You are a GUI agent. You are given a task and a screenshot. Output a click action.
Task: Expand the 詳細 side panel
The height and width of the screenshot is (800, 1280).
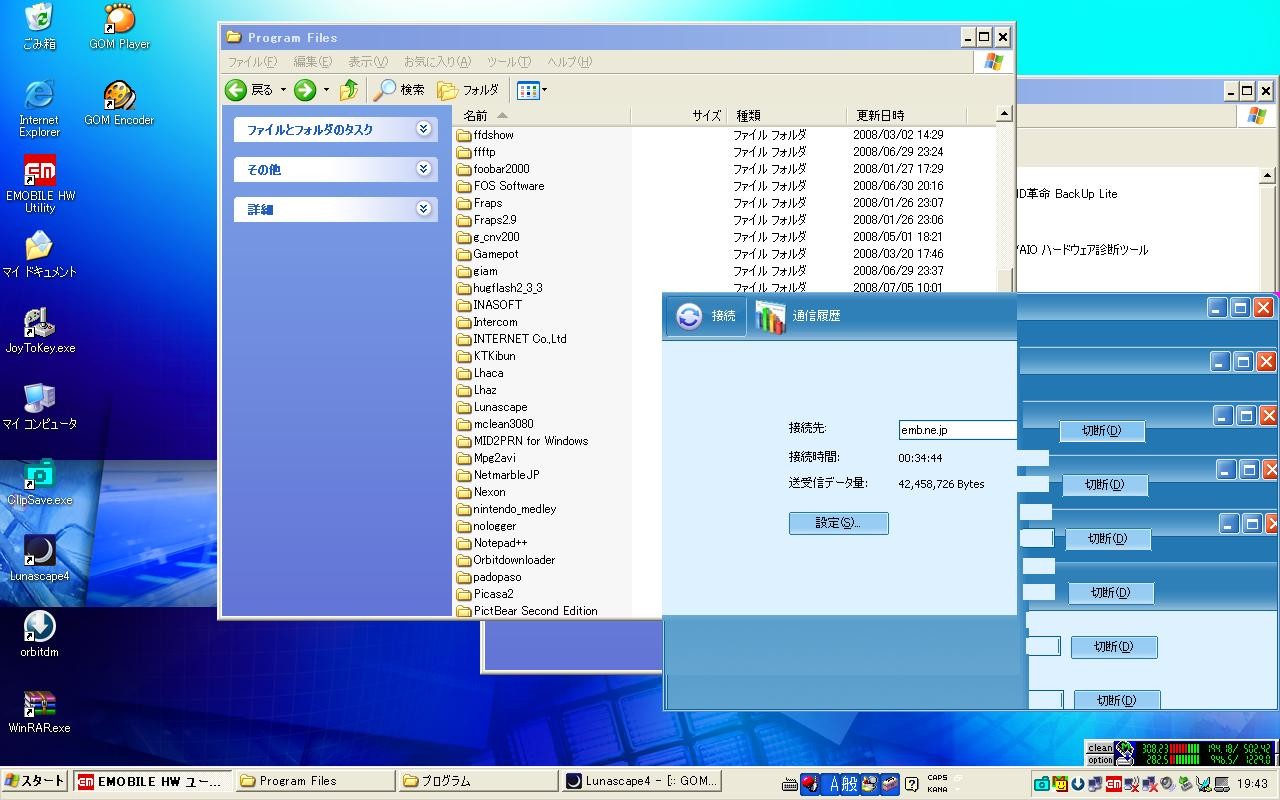click(335, 209)
